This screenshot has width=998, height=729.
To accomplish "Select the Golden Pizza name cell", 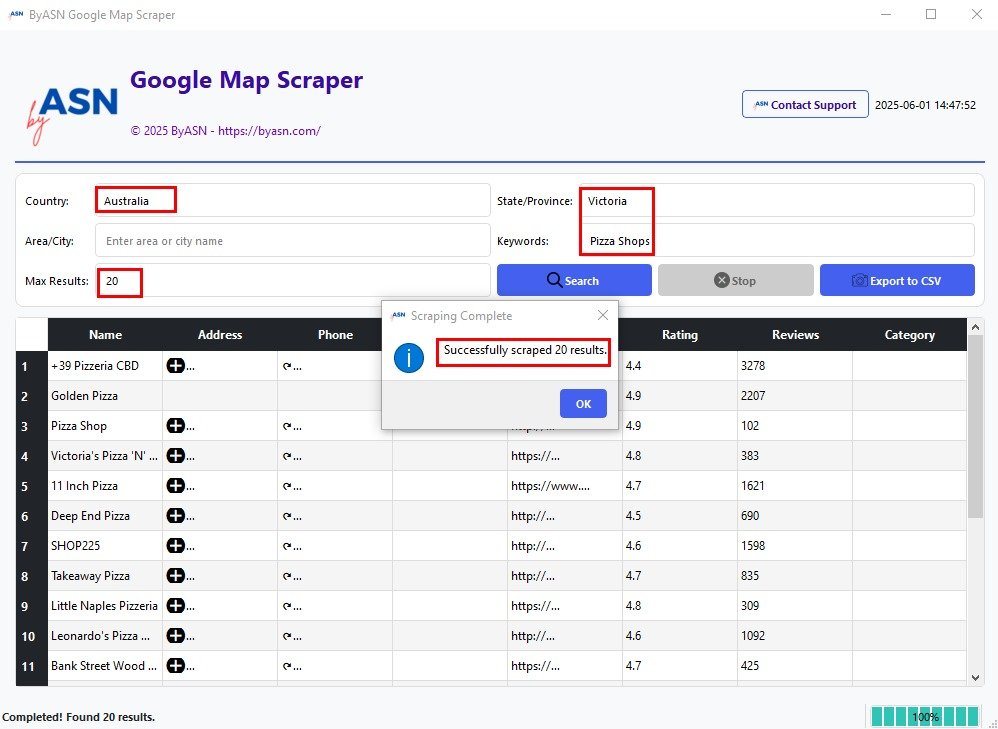I will (105, 395).
